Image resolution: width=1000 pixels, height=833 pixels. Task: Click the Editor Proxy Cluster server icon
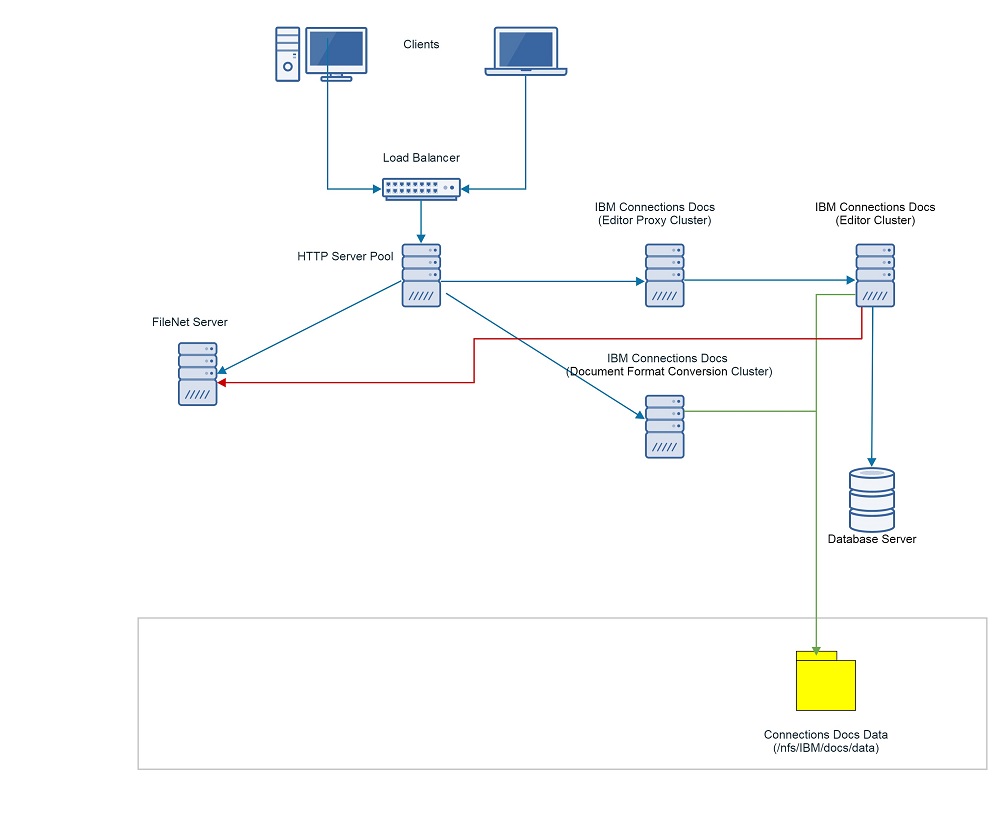coord(664,274)
